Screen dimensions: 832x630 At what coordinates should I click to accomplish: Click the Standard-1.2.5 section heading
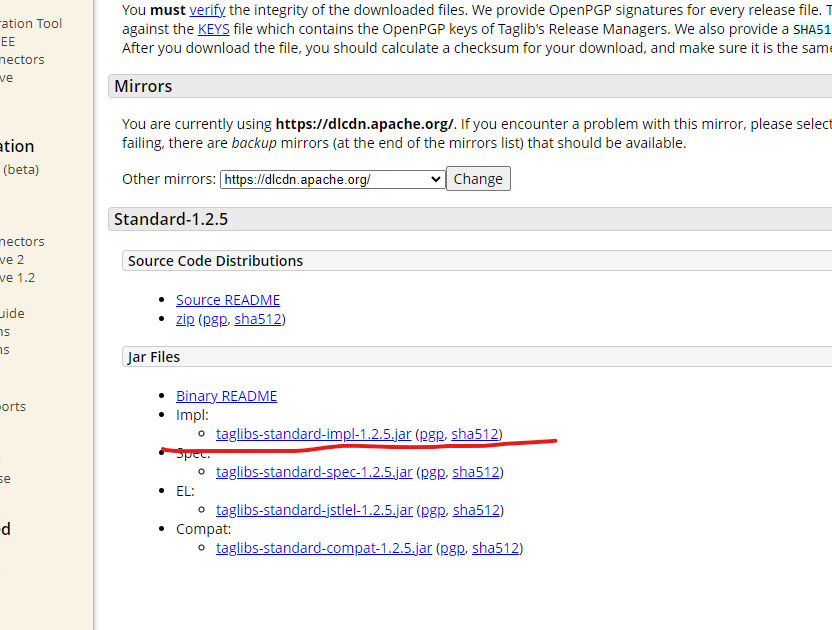pos(171,219)
